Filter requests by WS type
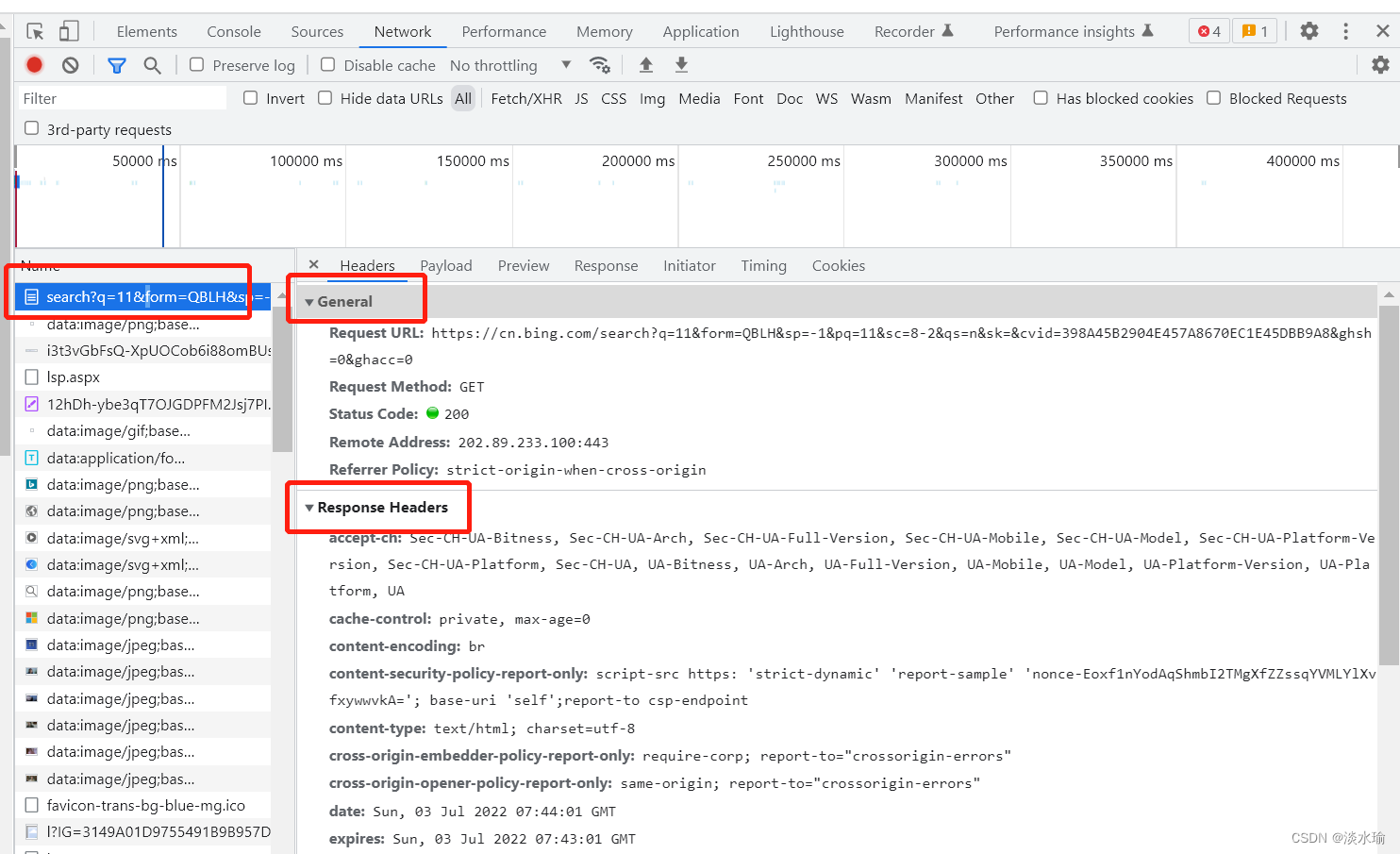The width and height of the screenshot is (1400, 854). (826, 98)
